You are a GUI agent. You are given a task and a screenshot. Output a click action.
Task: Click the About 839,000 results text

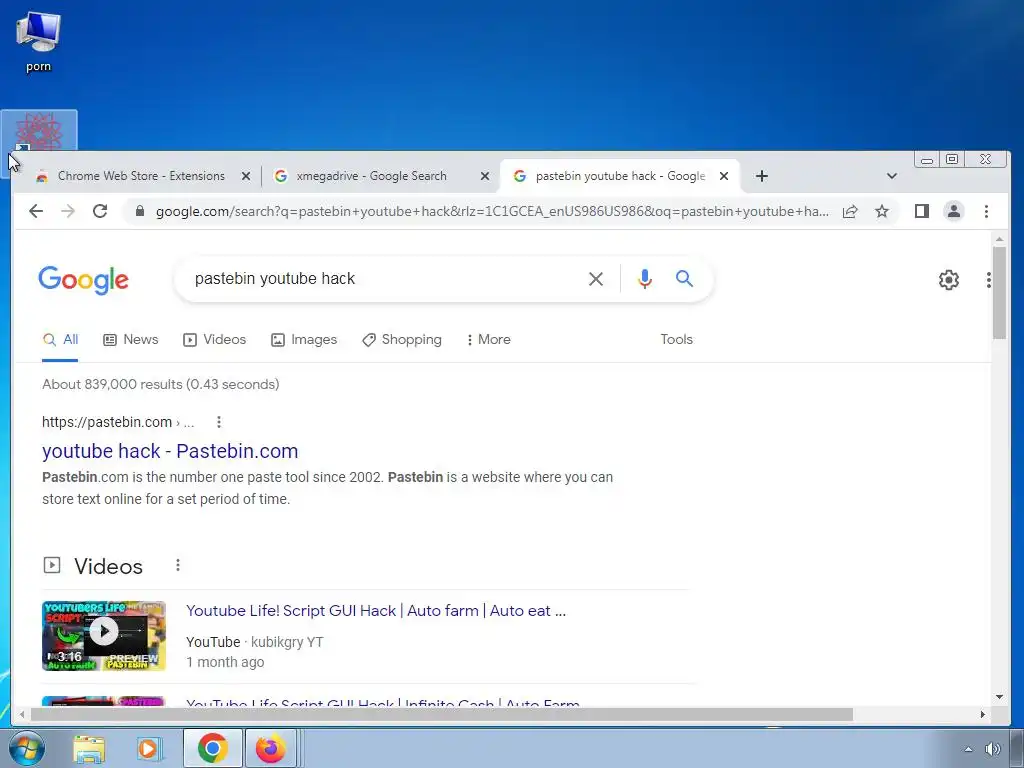[161, 384]
